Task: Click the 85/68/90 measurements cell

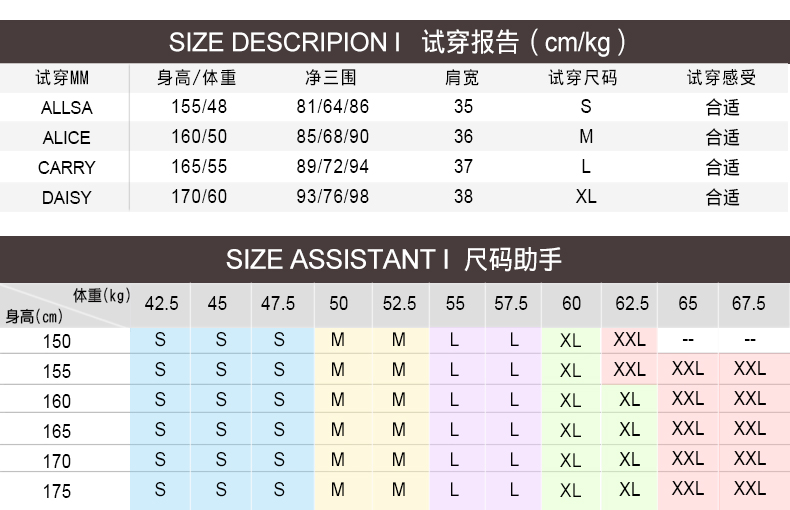Action: (x=332, y=137)
